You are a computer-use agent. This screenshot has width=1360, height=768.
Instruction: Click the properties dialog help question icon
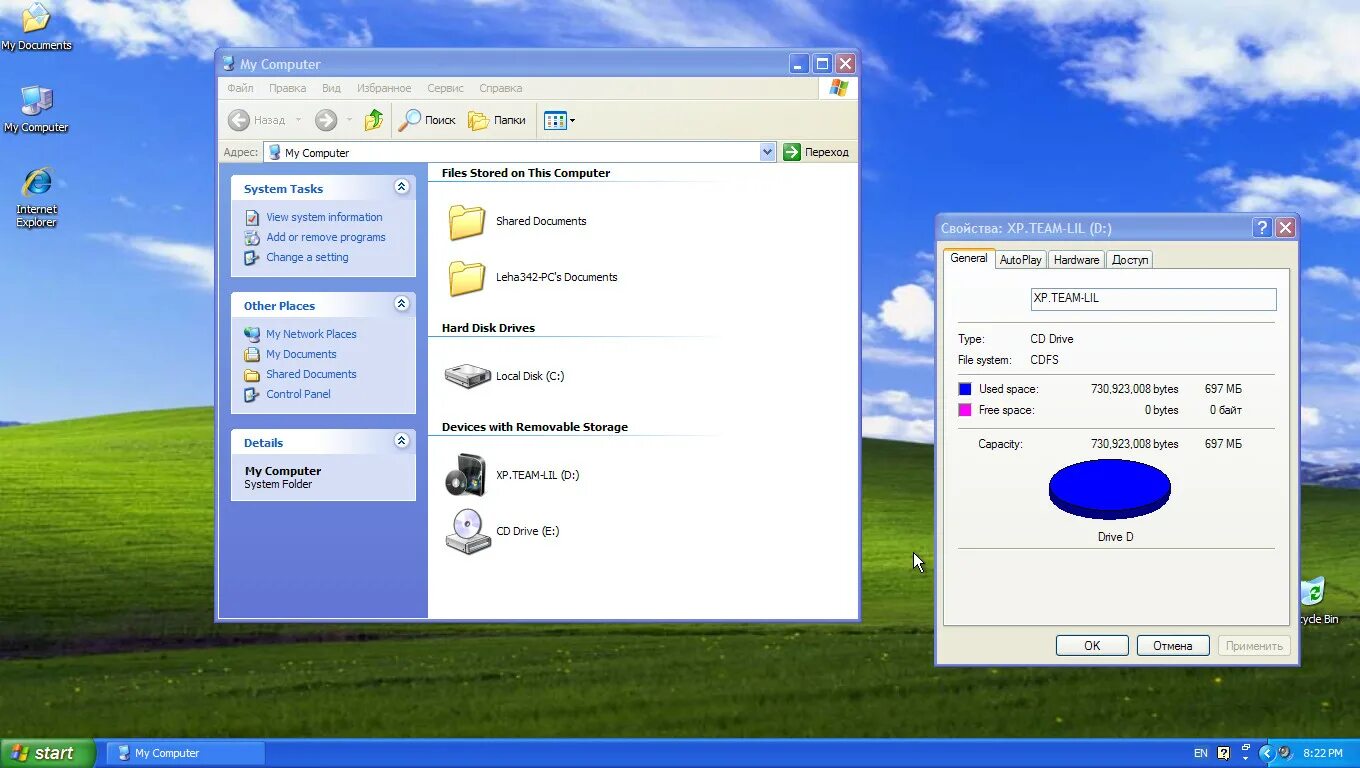[1262, 228]
